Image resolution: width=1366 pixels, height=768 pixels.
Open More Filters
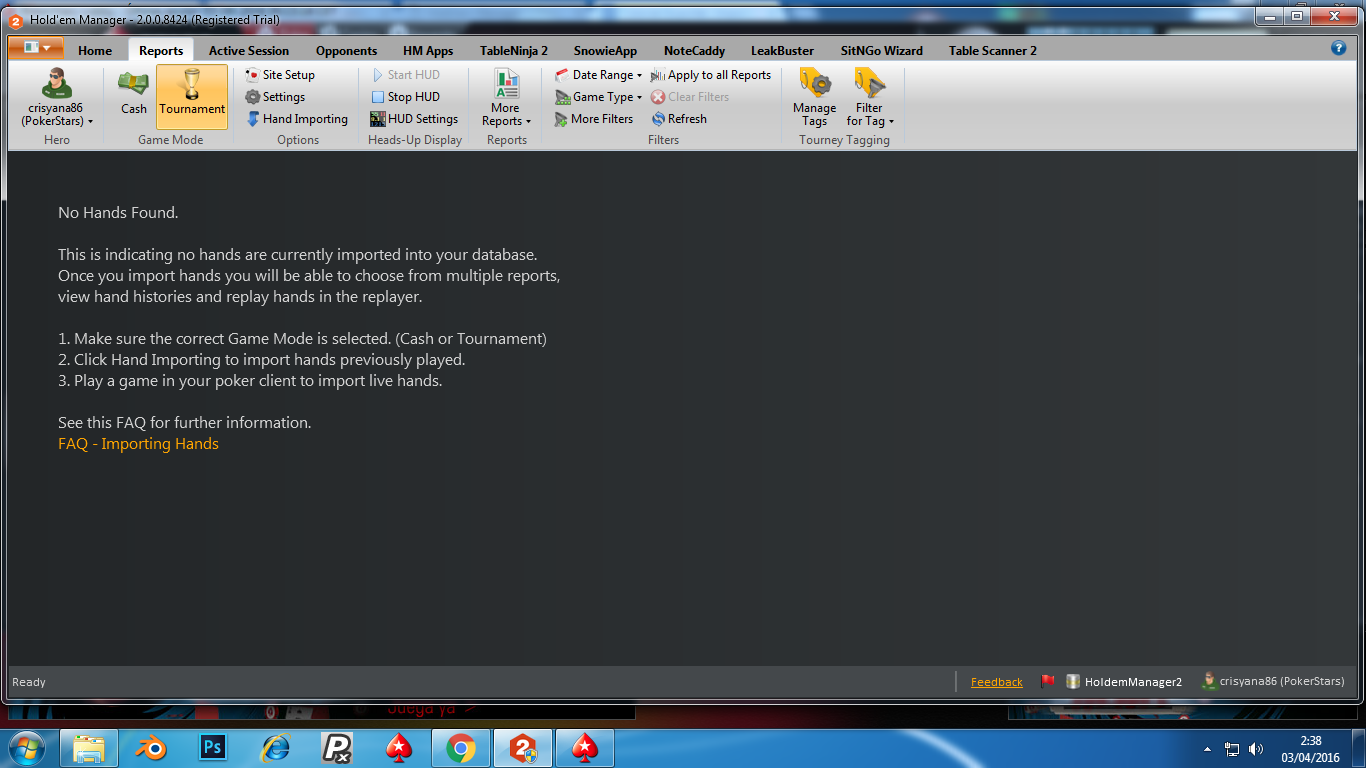point(594,119)
